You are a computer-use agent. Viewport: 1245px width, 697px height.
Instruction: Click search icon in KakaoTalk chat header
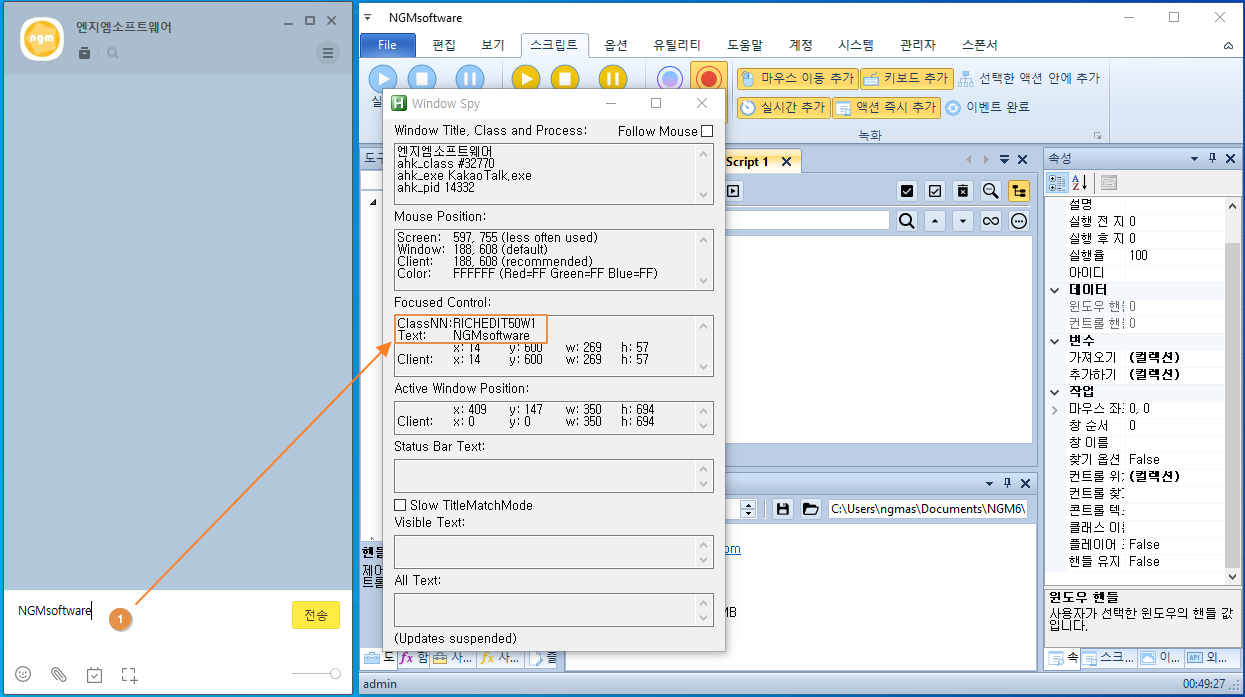pos(113,53)
